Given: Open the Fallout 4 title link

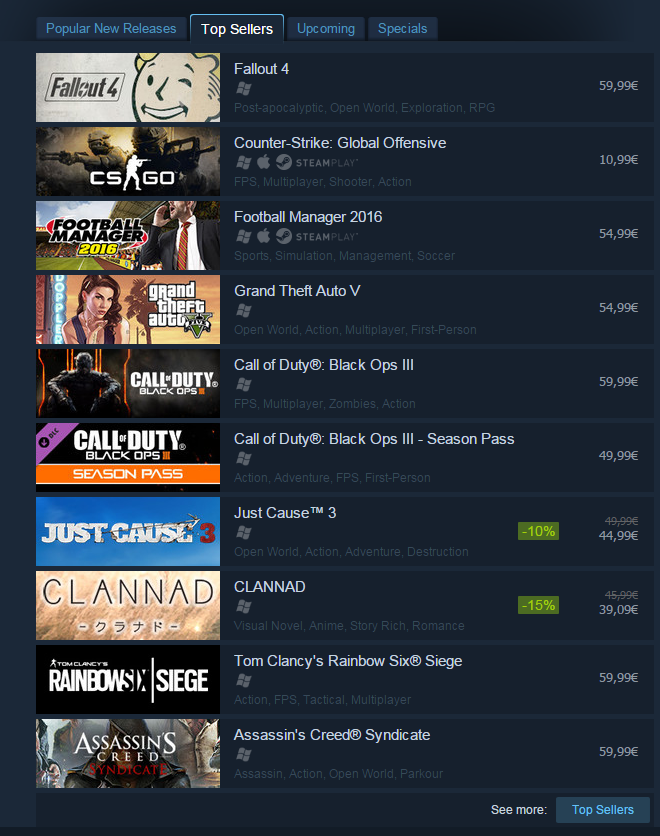Looking at the screenshot, I should pyautogui.click(x=261, y=69).
